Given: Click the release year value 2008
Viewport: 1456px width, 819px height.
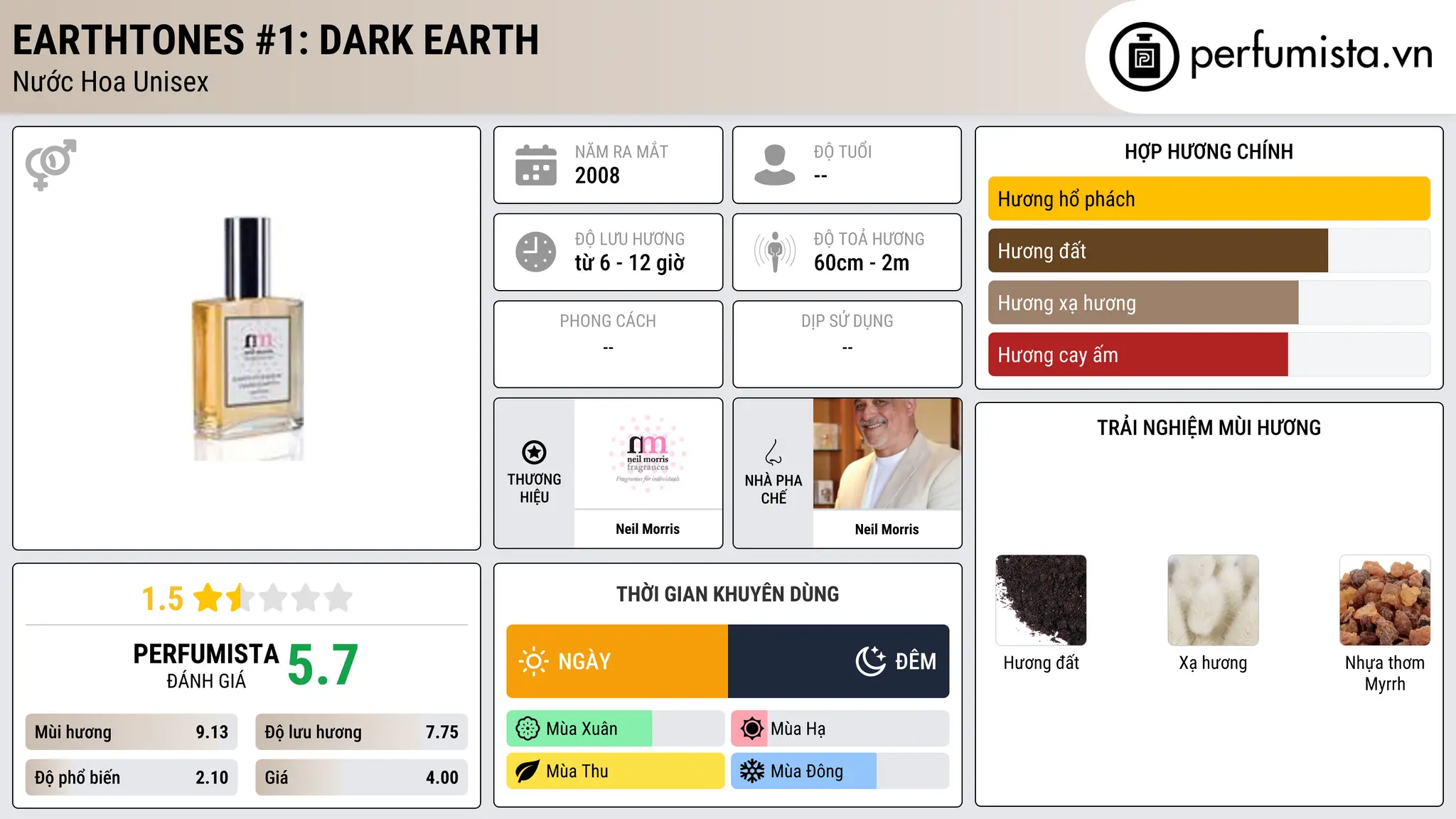Looking at the screenshot, I should coord(597,176).
